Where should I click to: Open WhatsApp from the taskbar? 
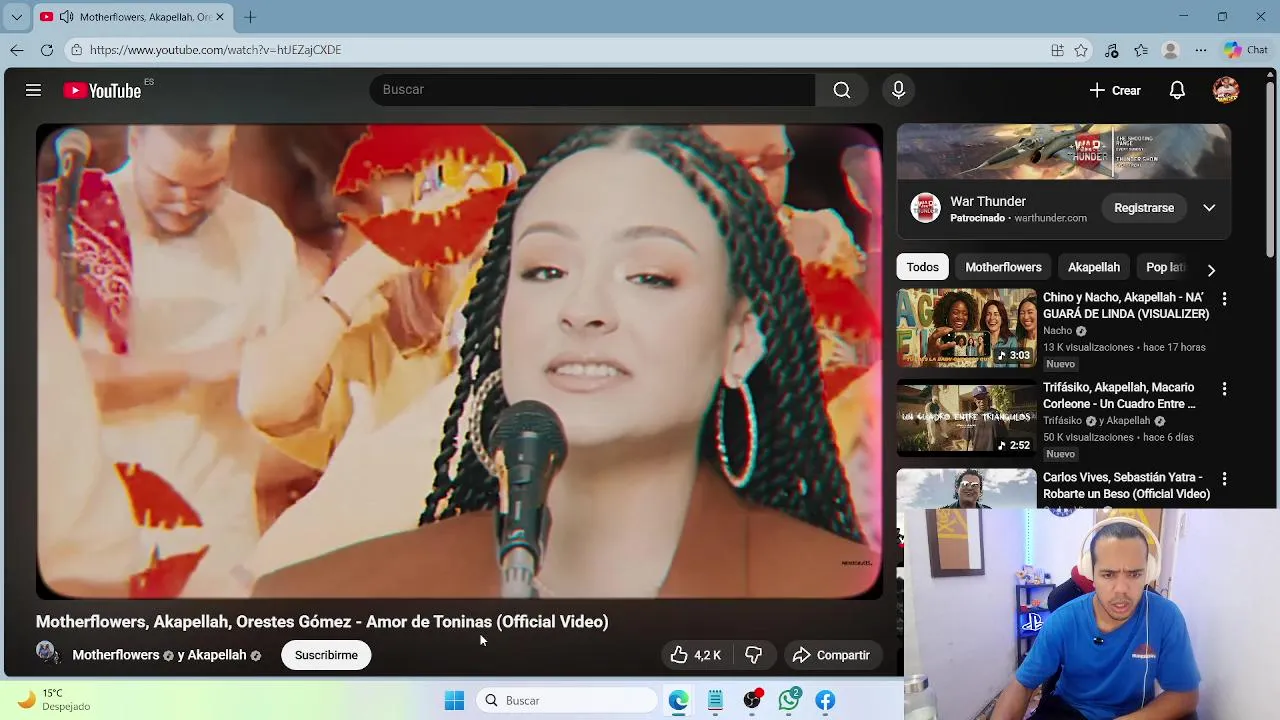click(x=789, y=700)
